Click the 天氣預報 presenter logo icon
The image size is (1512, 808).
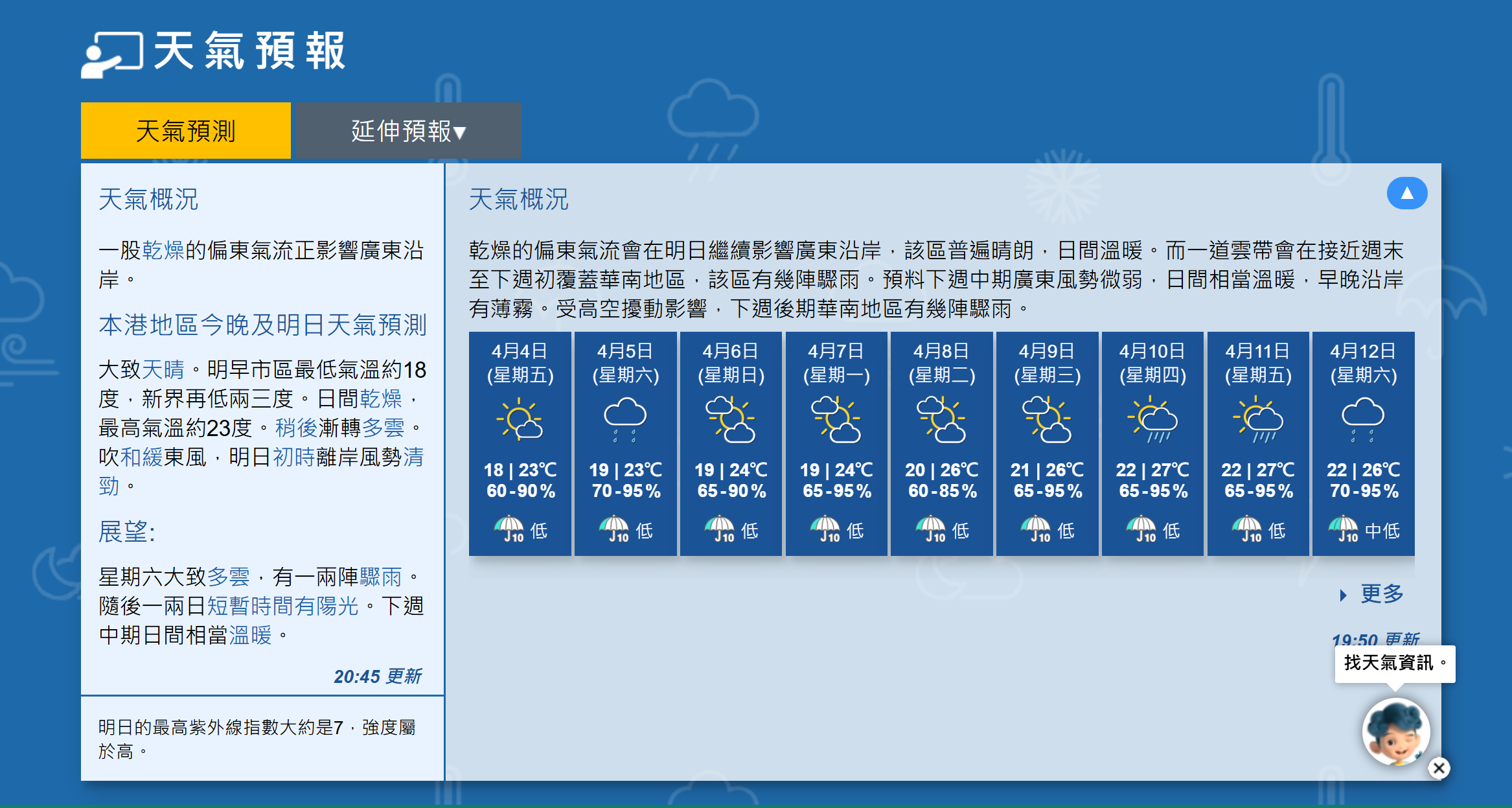(113, 55)
